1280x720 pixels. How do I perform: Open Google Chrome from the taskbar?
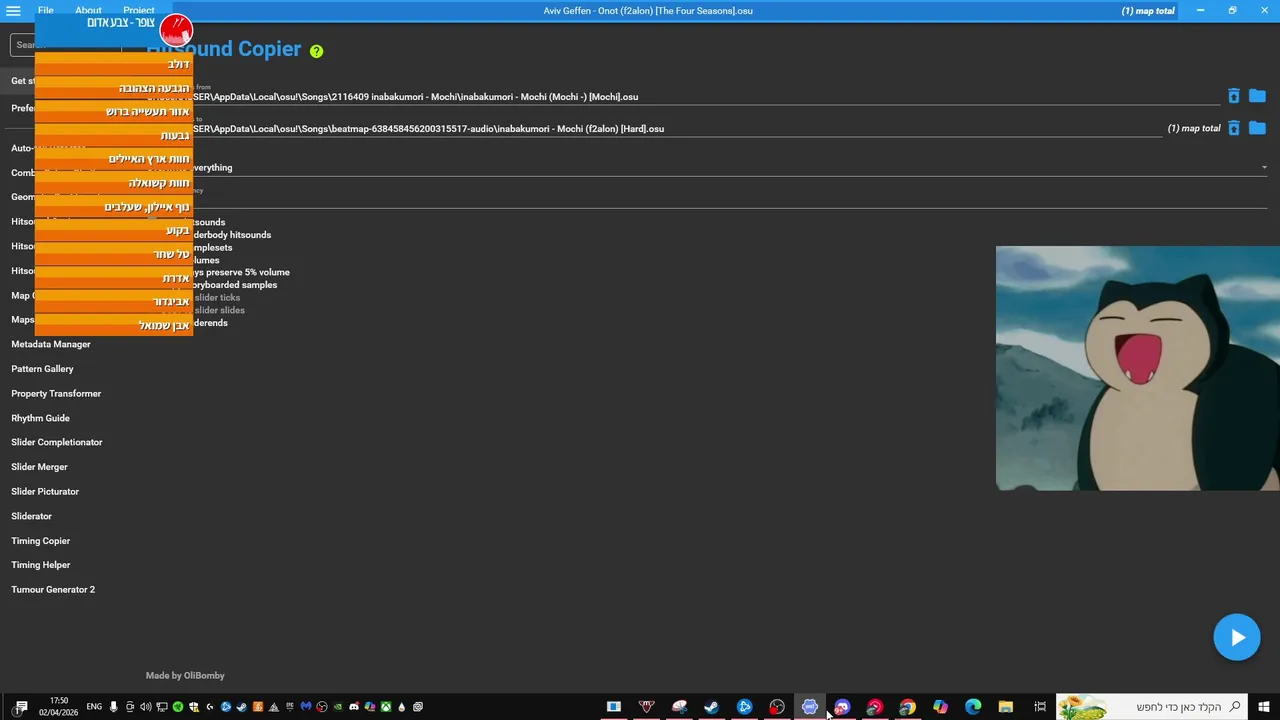(907, 707)
